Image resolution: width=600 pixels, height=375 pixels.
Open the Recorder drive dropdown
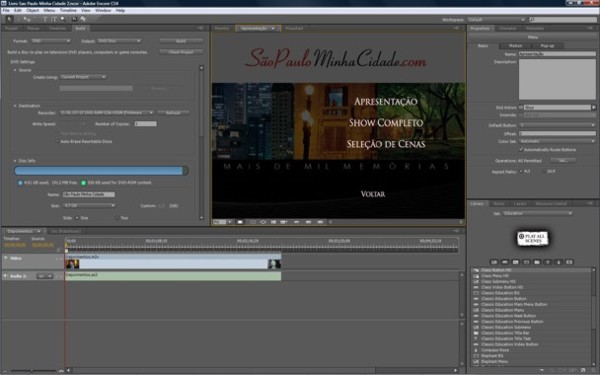click(106, 112)
